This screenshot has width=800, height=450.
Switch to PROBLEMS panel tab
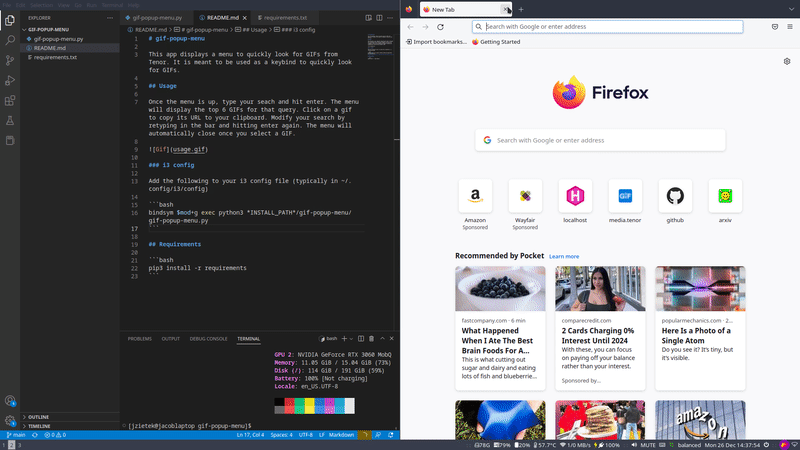click(x=140, y=339)
